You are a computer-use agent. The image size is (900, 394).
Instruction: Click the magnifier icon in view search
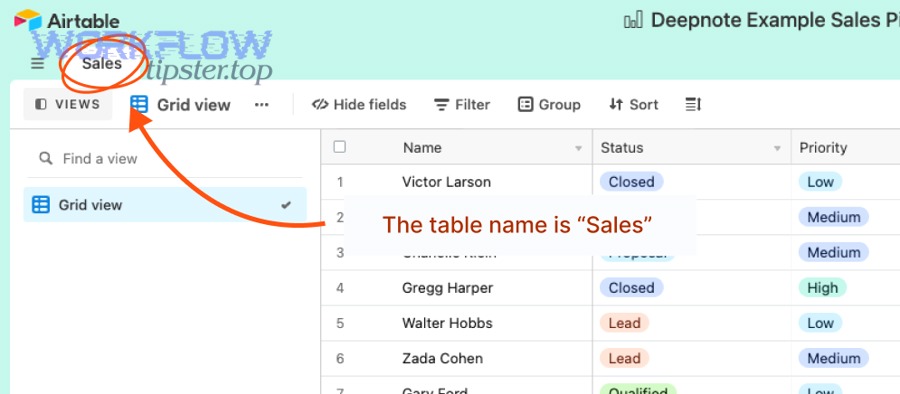pos(45,158)
